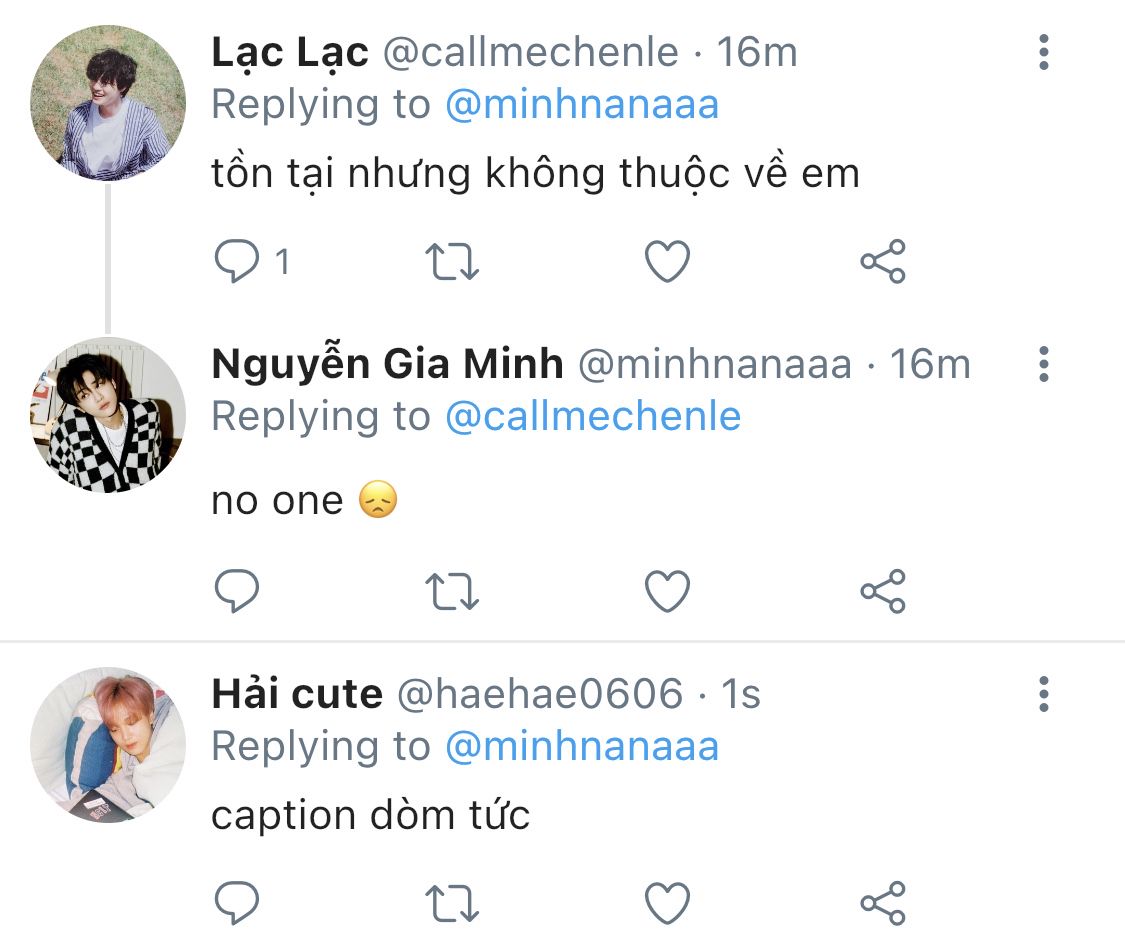Retweet the "caption dòm tức" tweet
Viewport: 1125px width, 951px height.
(x=453, y=904)
